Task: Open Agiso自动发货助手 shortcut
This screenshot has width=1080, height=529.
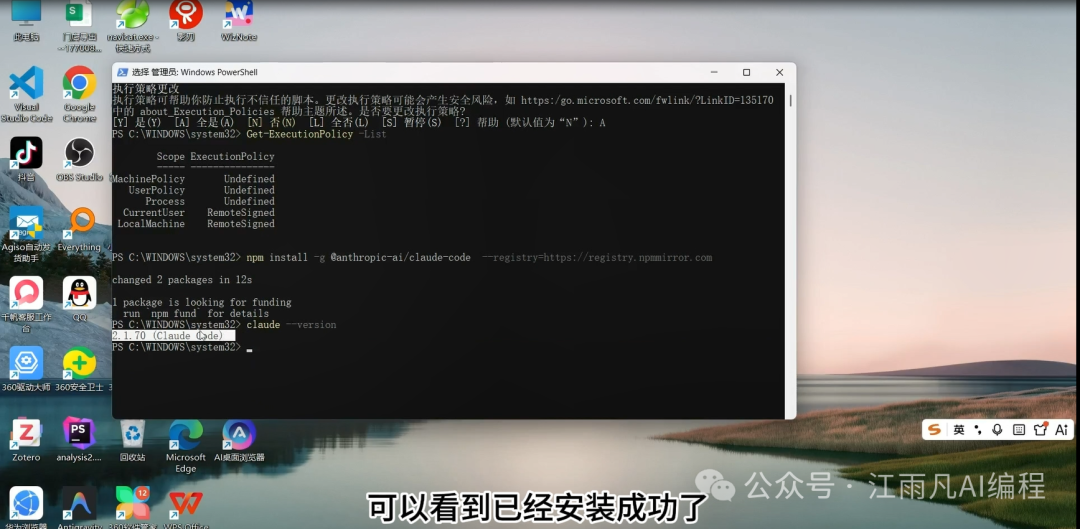Action: click(x=26, y=235)
